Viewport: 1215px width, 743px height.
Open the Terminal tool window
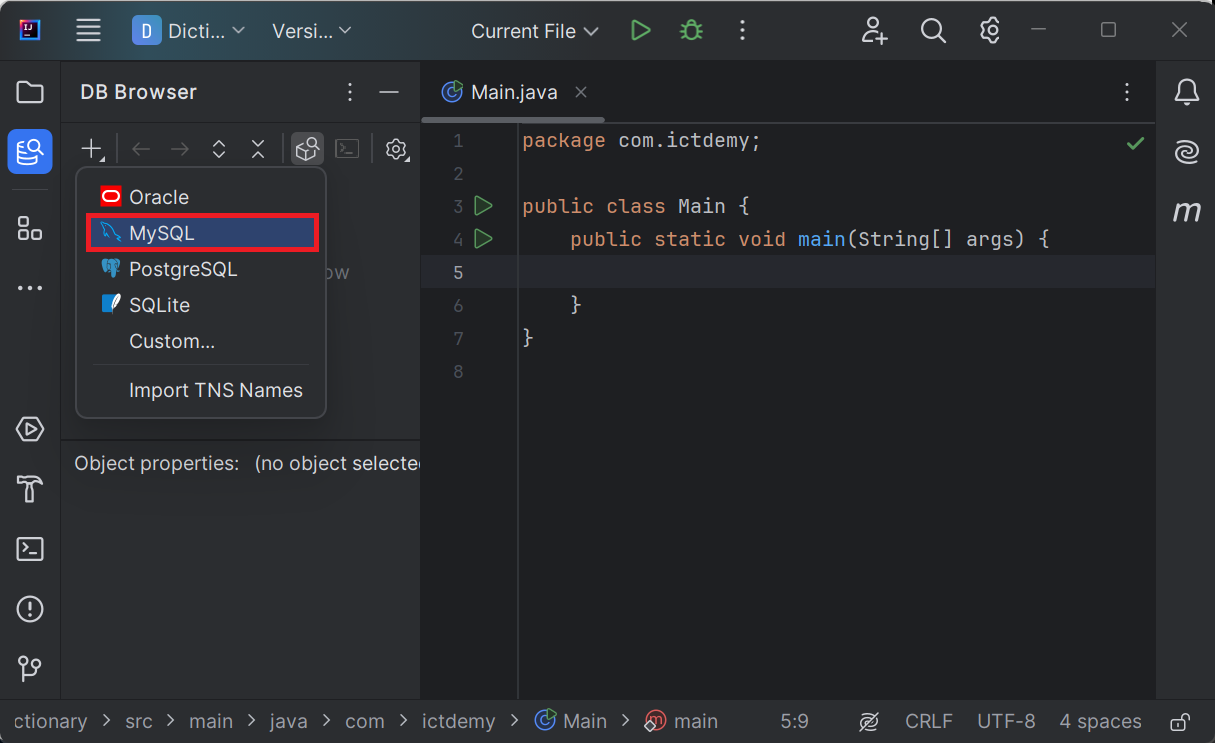click(x=30, y=549)
